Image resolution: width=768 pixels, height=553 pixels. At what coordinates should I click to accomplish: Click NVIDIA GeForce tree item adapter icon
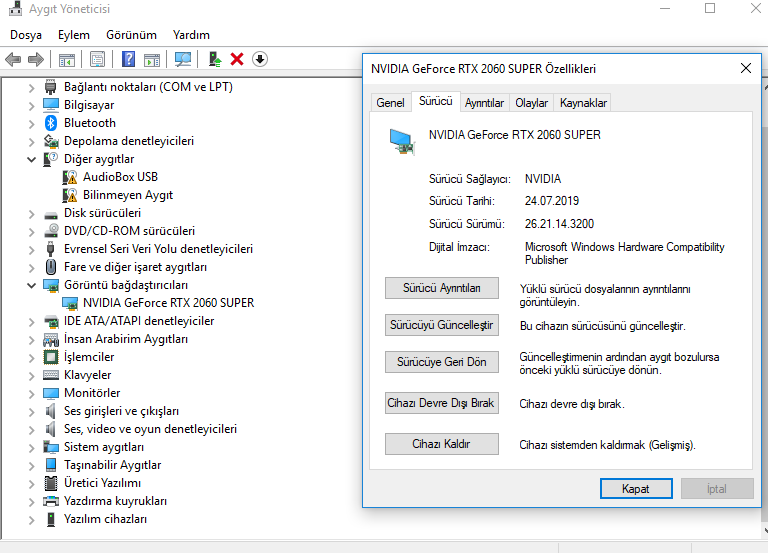click(70, 303)
